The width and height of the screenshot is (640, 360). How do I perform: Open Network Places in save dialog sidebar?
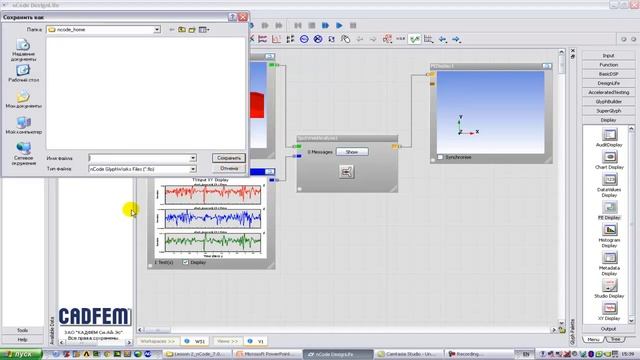[x=23, y=154]
